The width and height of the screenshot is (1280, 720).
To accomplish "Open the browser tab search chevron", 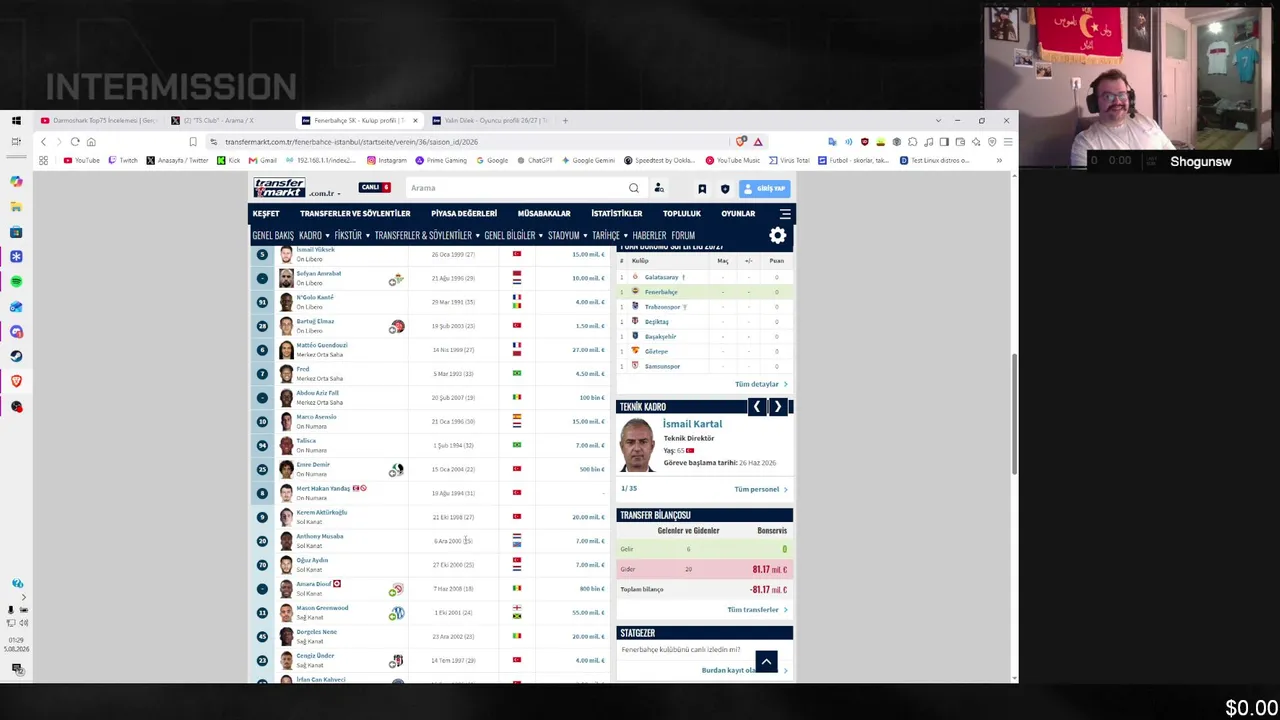I will 938,120.
